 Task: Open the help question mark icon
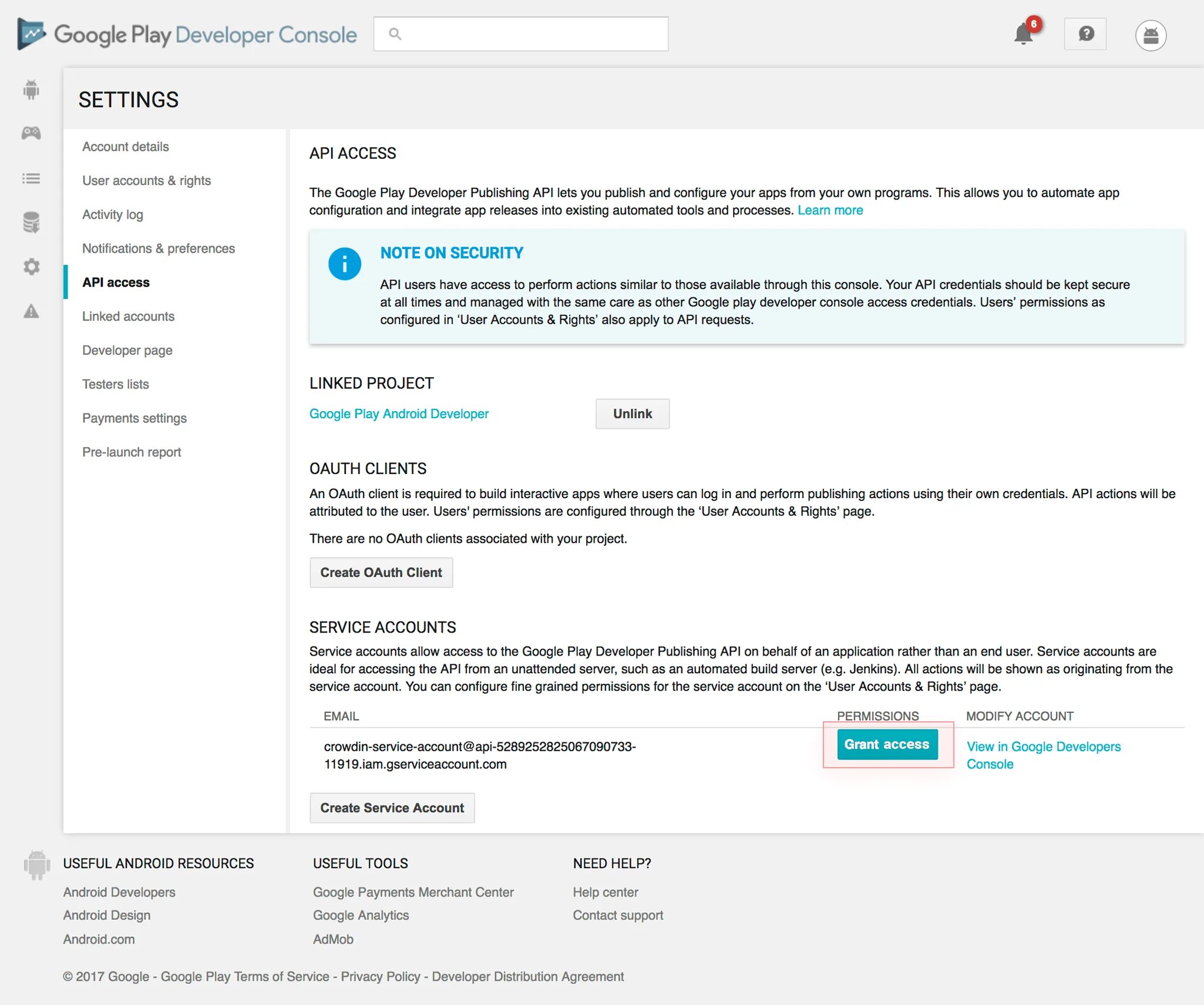(x=1085, y=34)
